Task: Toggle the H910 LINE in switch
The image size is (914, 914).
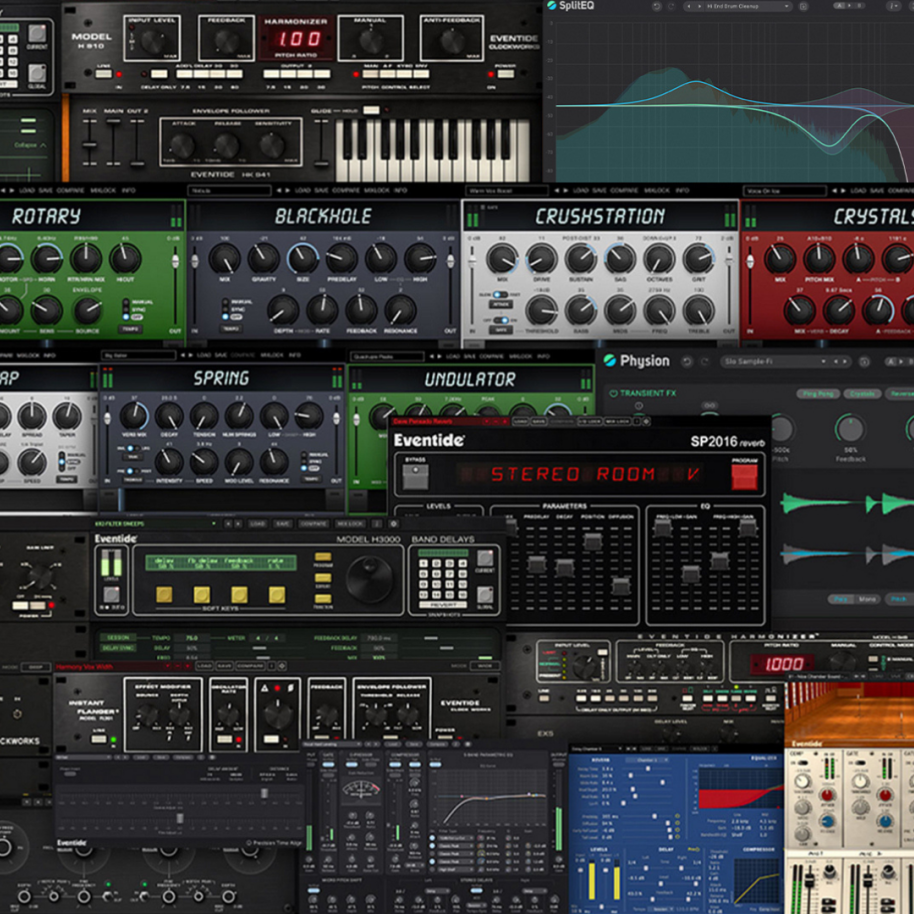Action: click(104, 74)
